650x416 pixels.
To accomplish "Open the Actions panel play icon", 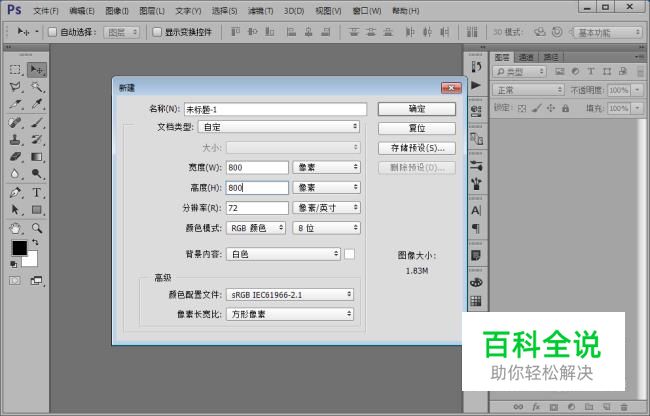I will [x=476, y=85].
